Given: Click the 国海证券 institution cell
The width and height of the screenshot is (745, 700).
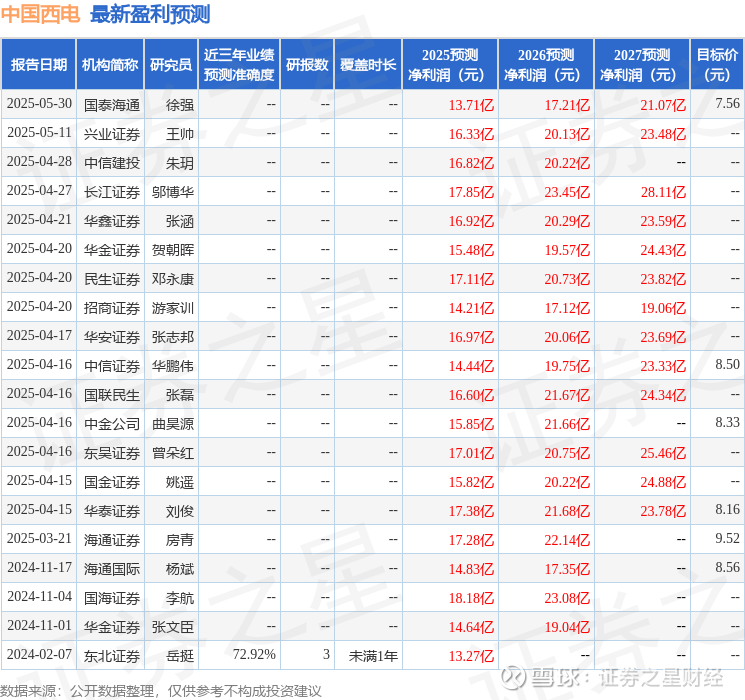Looking at the screenshot, I should [112, 598].
